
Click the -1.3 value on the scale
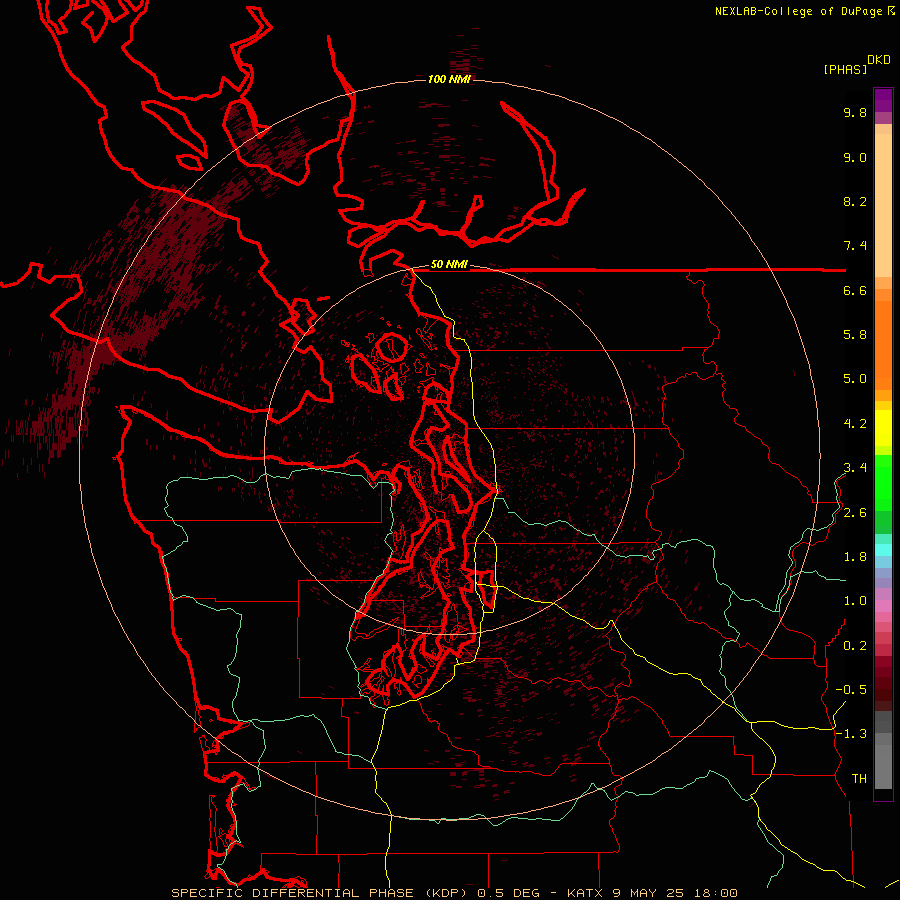[x=851, y=734]
